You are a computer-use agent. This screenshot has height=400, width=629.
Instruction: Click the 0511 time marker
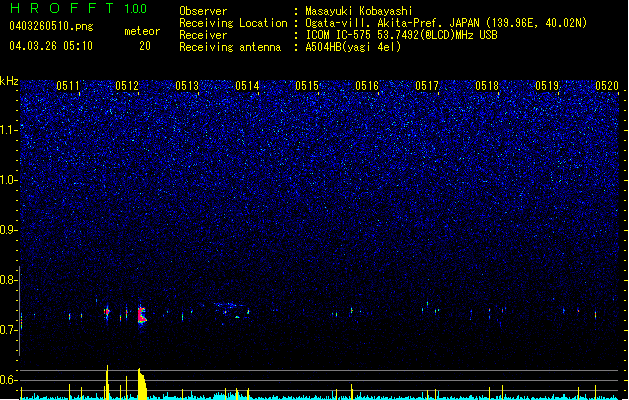coord(68,86)
